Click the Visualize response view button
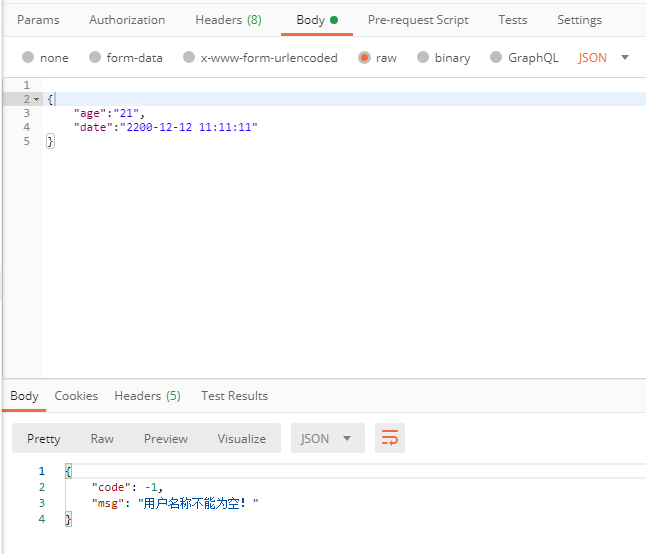This screenshot has width=646, height=554. [x=242, y=438]
